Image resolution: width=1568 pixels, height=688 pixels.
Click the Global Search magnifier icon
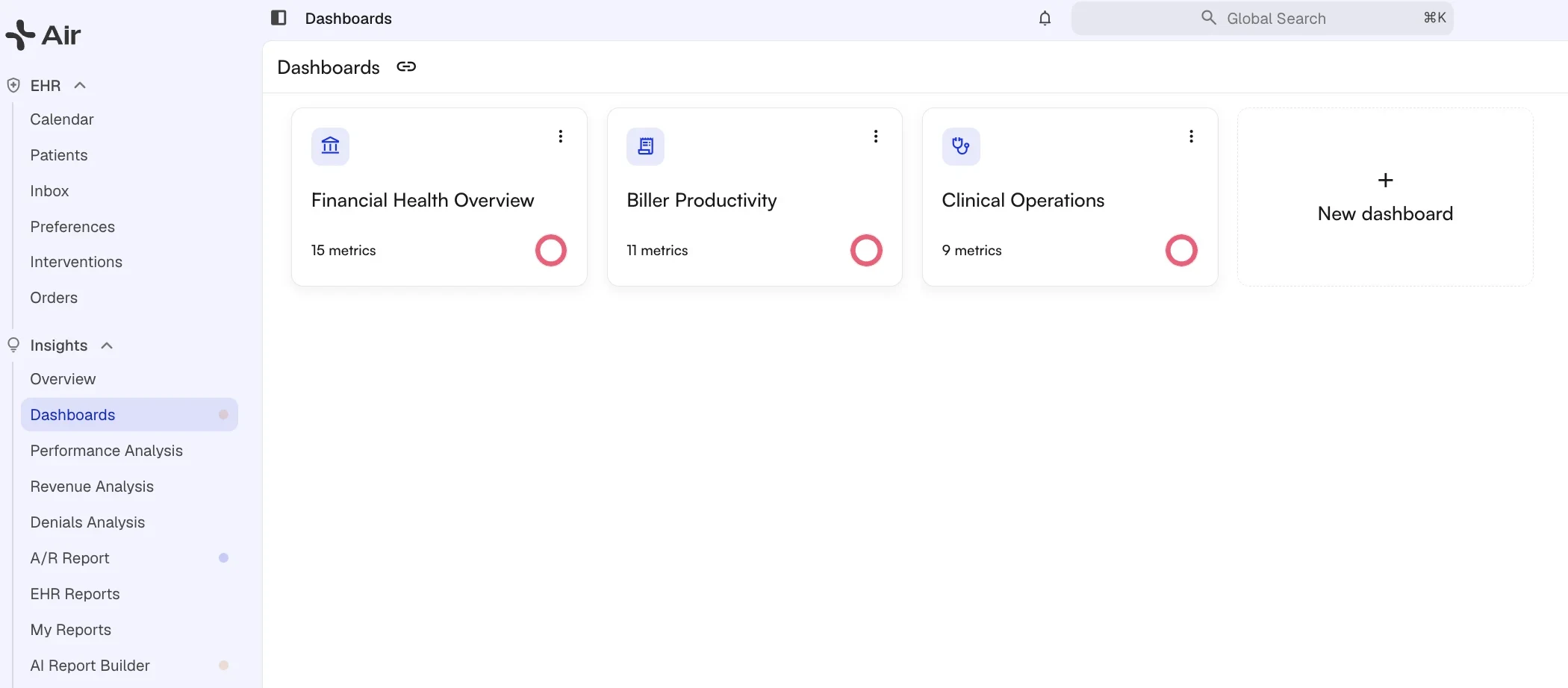point(1208,17)
